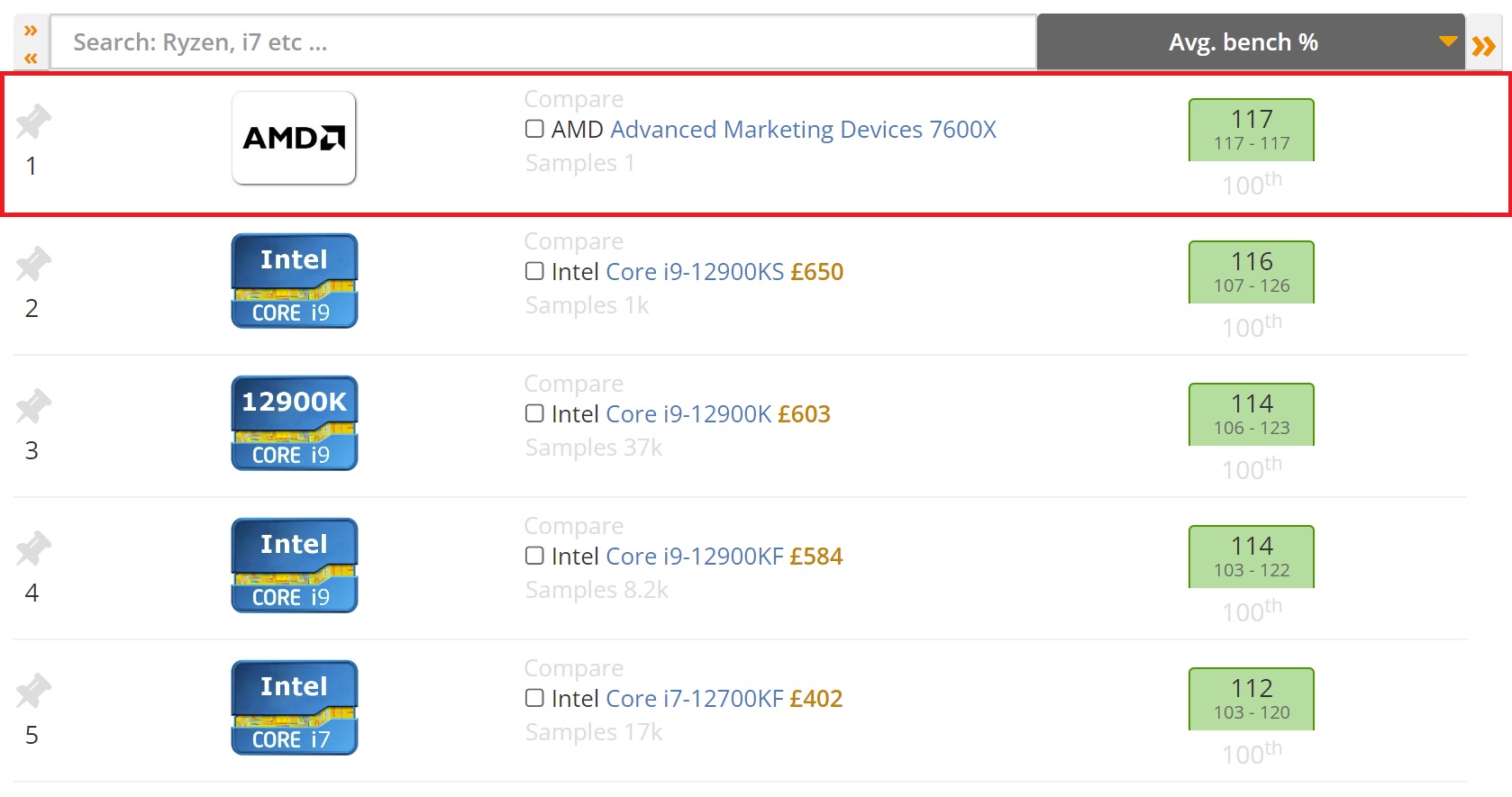Viewport: 1512px width, 797px height.
Task: Pin the Core i7-12700KF entry
Action: (x=33, y=692)
